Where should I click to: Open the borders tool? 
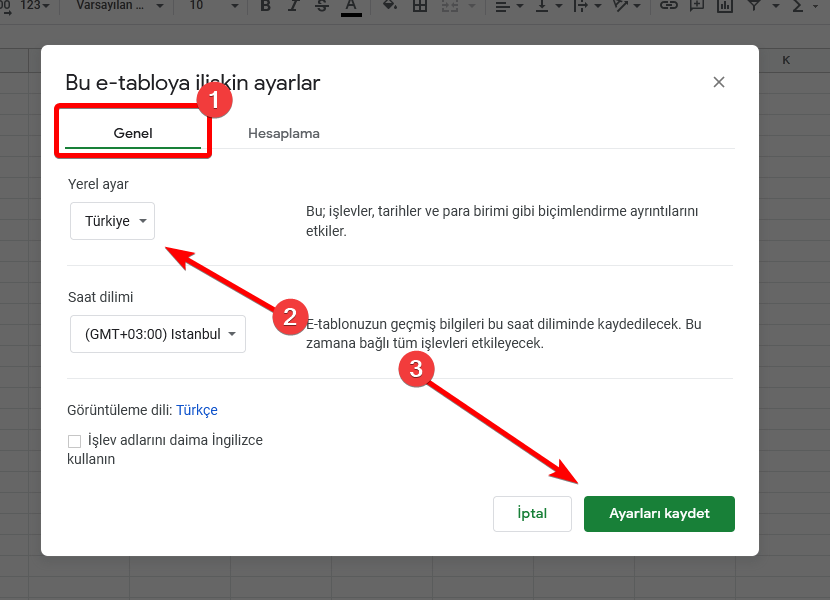420,6
